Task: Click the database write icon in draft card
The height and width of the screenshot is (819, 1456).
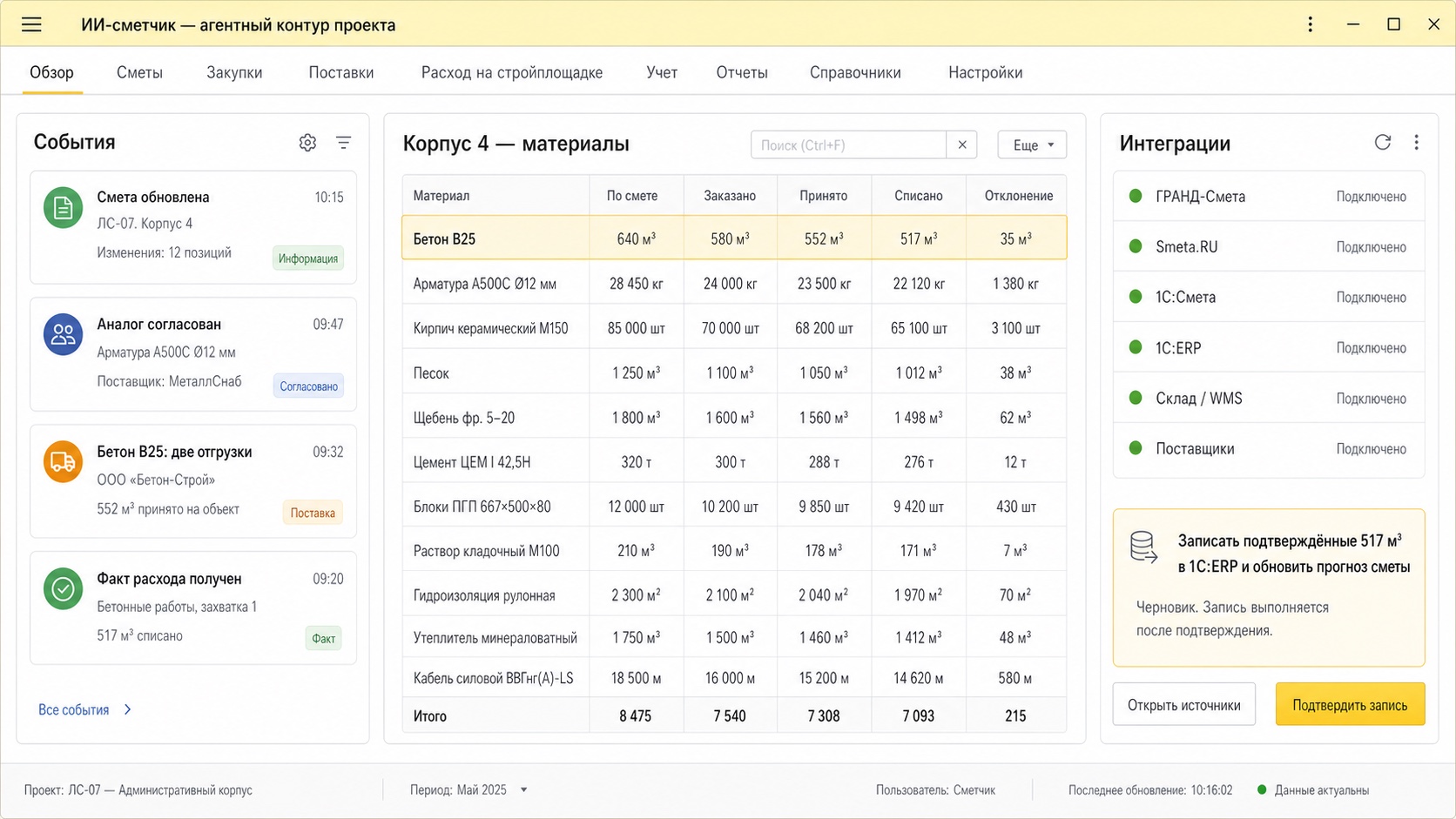Action: 1143,547
